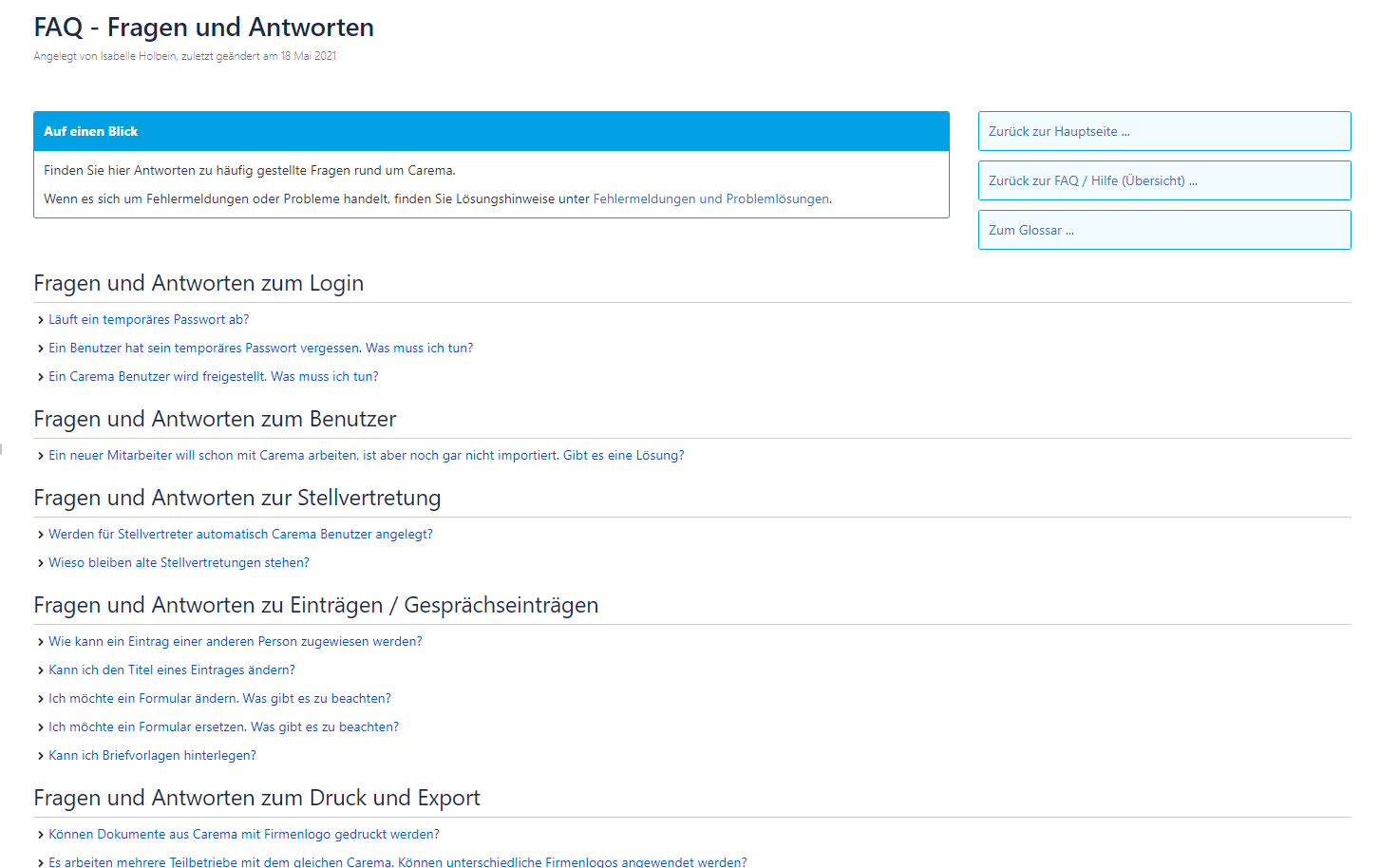Expand chevron for 'Ein Carema Benutzer wird freigestellt'

(x=41, y=378)
